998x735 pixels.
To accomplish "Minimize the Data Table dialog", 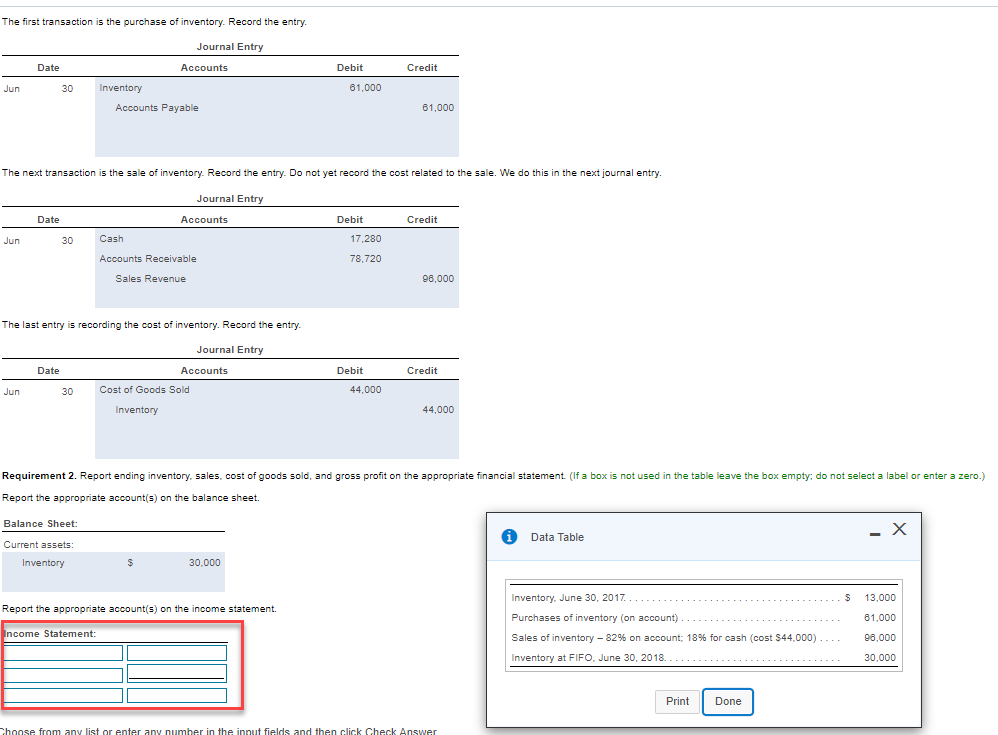I will 876,536.
